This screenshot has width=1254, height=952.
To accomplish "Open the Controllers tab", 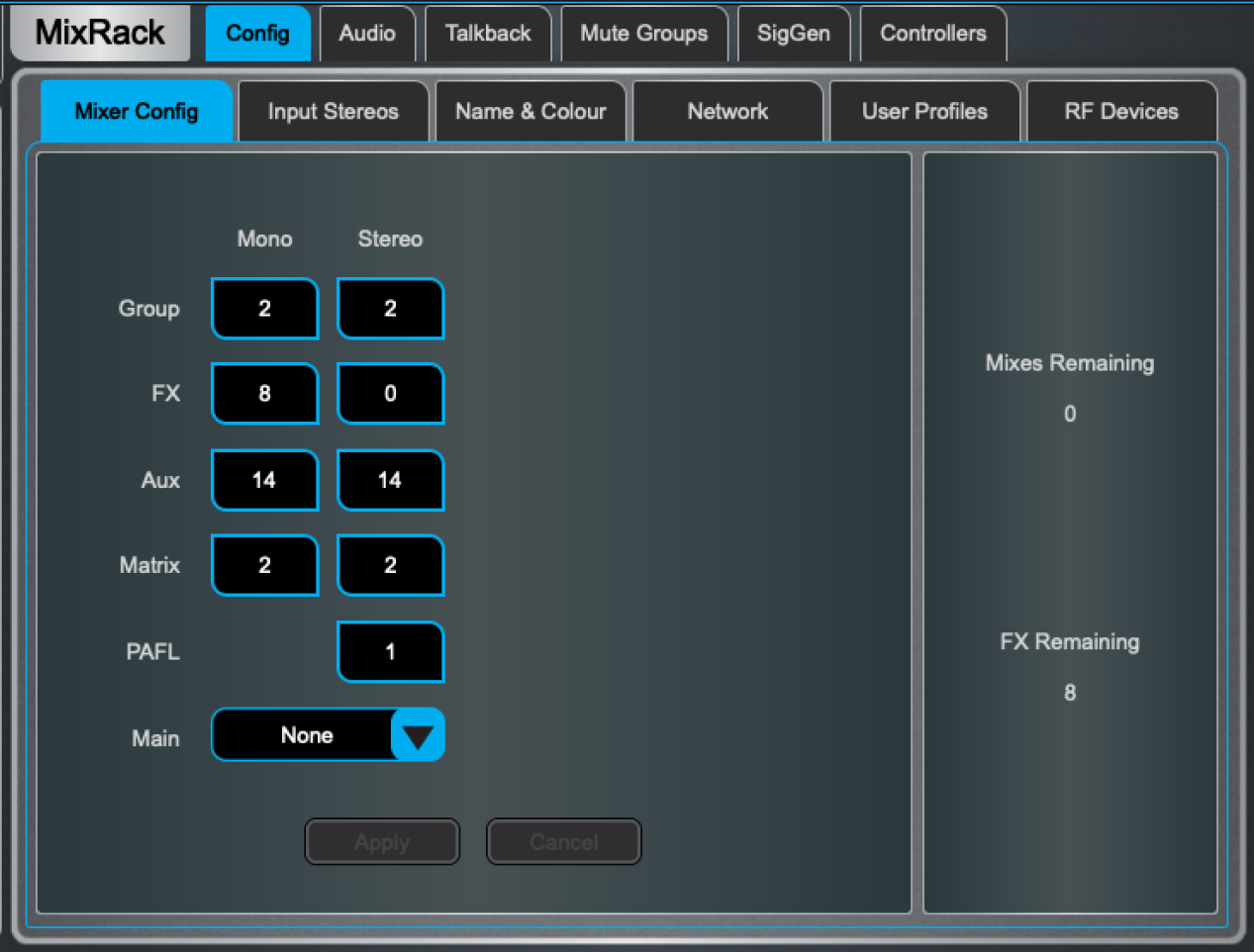I will pyautogui.click(x=933, y=33).
